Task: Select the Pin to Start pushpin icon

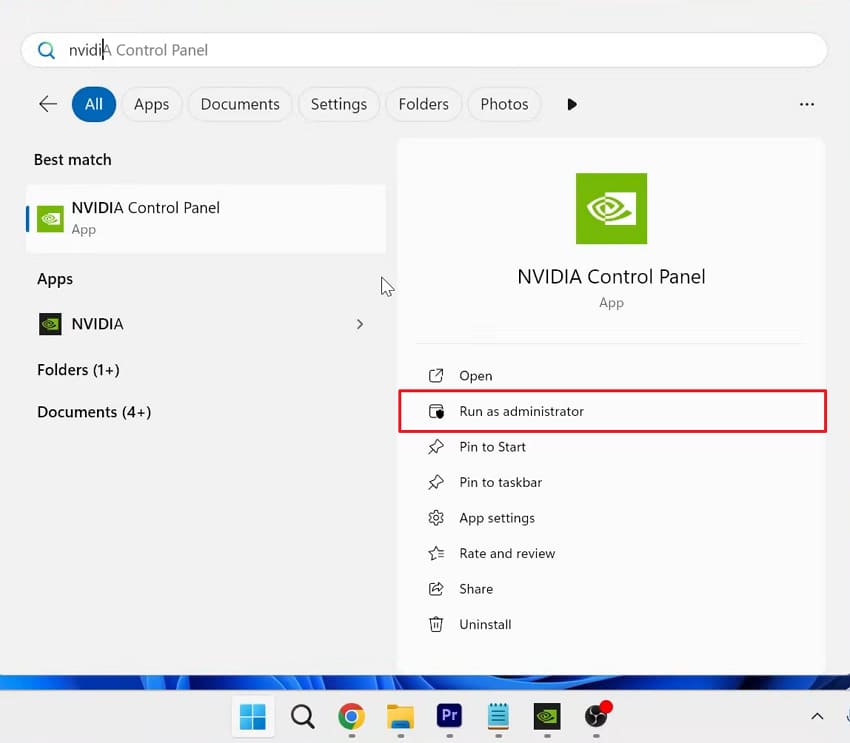Action: coord(436,447)
